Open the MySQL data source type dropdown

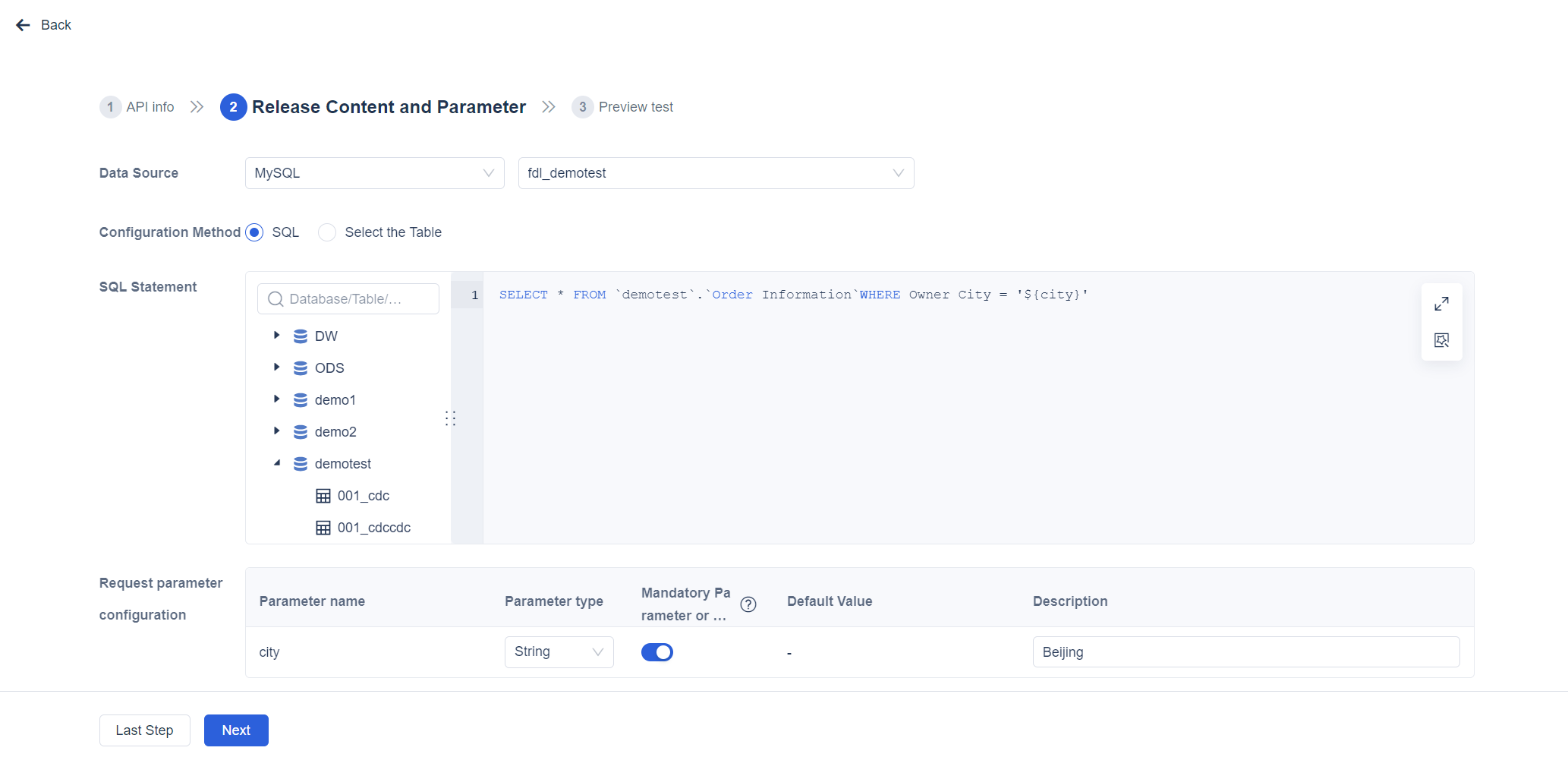click(x=375, y=173)
